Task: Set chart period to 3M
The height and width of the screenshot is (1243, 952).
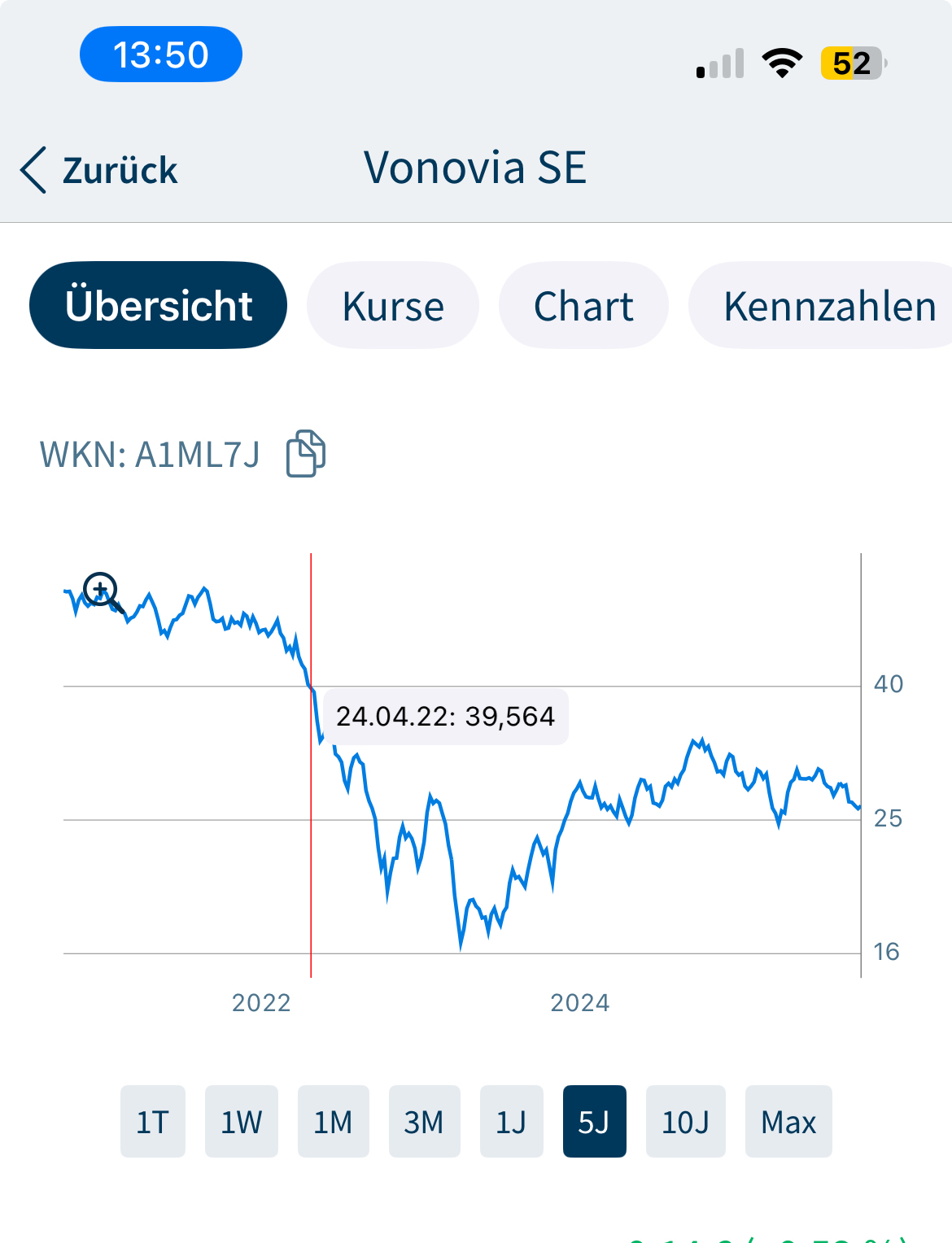Action: point(424,1122)
